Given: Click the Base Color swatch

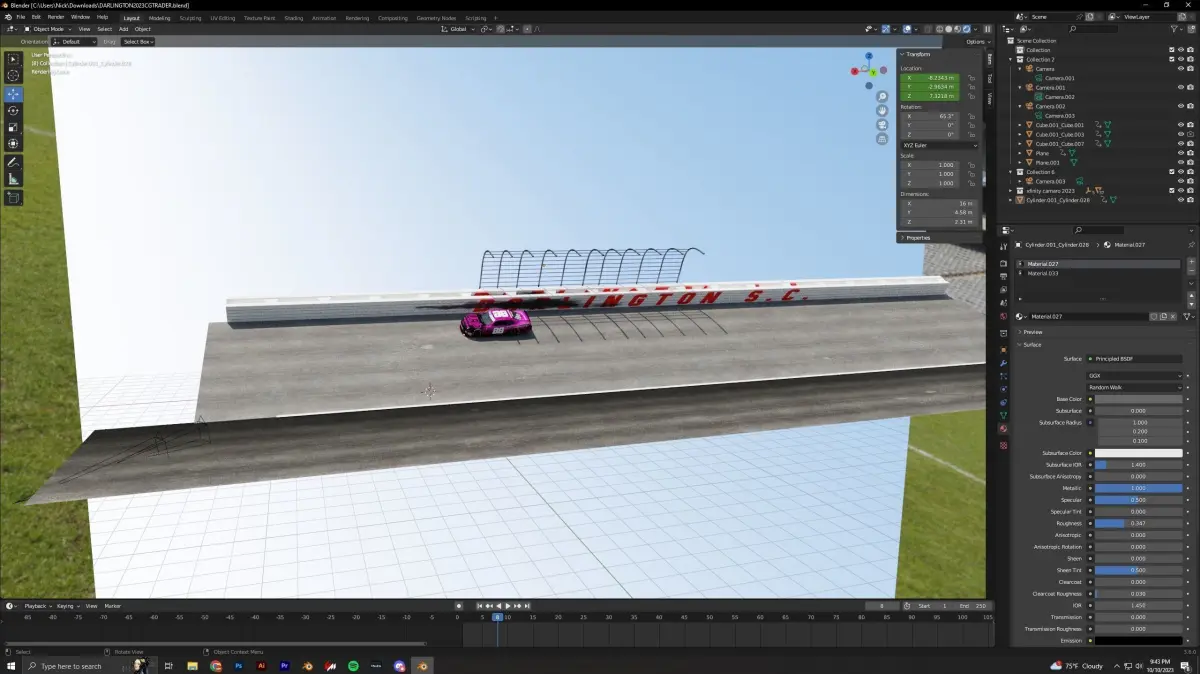Looking at the screenshot, I should 1139,399.
